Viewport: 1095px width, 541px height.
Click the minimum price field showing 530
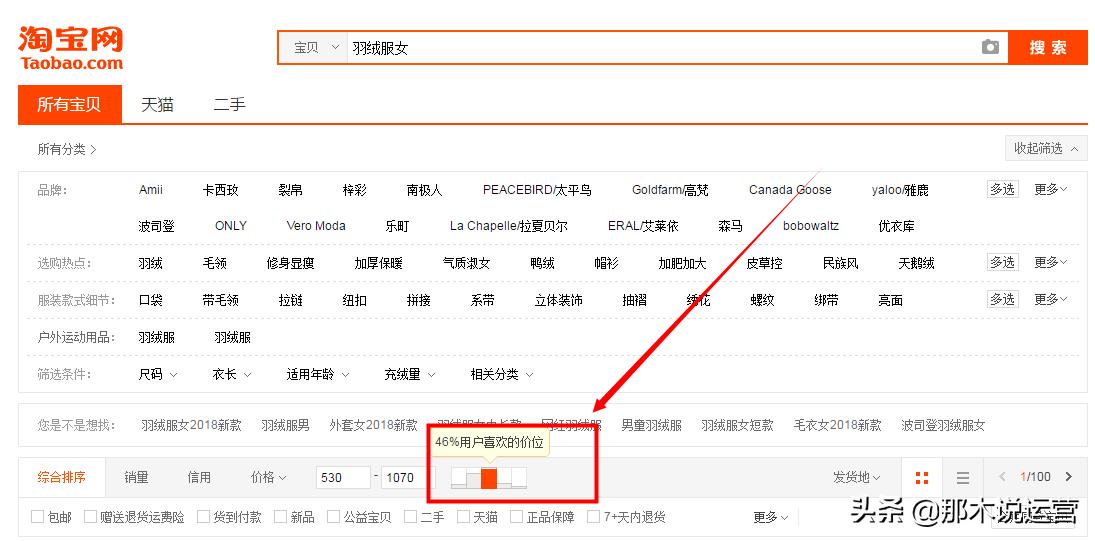click(343, 478)
